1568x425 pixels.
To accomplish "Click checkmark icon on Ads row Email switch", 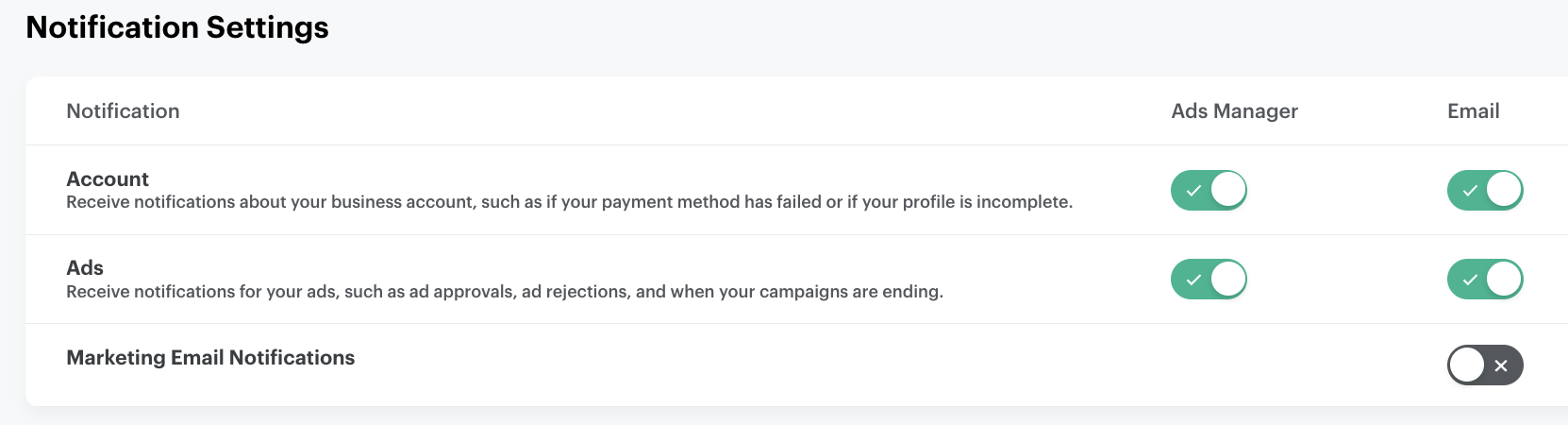I will point(1470,280).
